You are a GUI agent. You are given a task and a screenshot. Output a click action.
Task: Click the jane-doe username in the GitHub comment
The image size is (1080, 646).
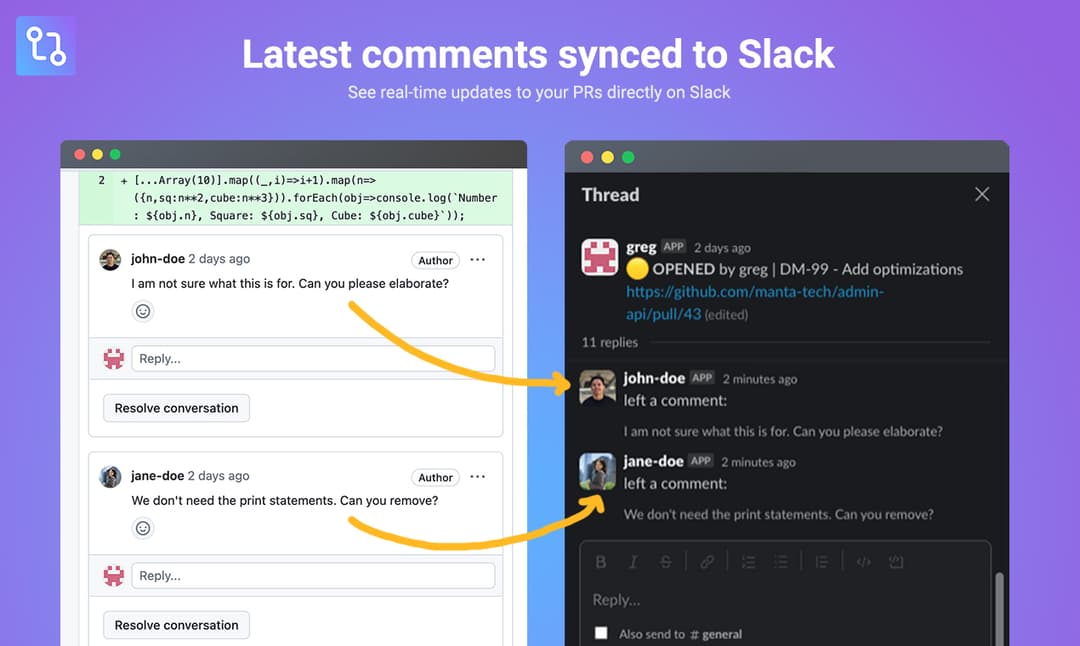158,476
